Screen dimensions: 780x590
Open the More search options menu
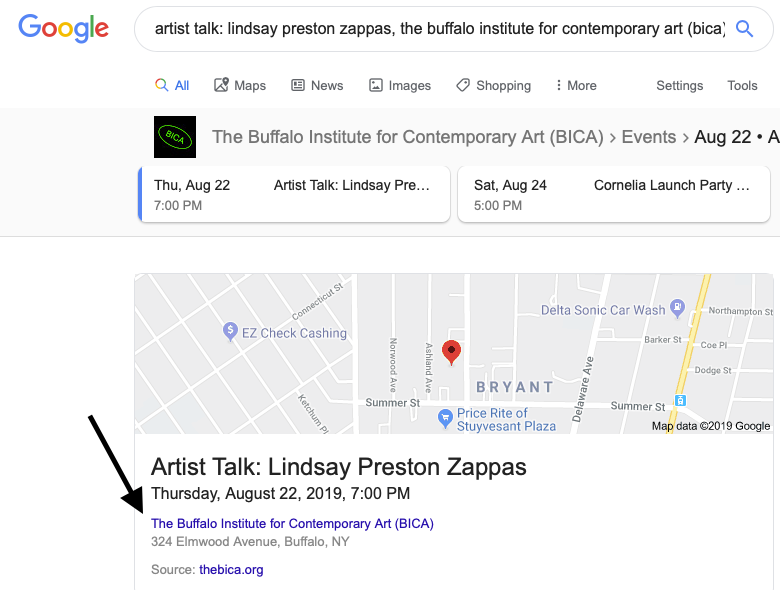coord(576,86)
